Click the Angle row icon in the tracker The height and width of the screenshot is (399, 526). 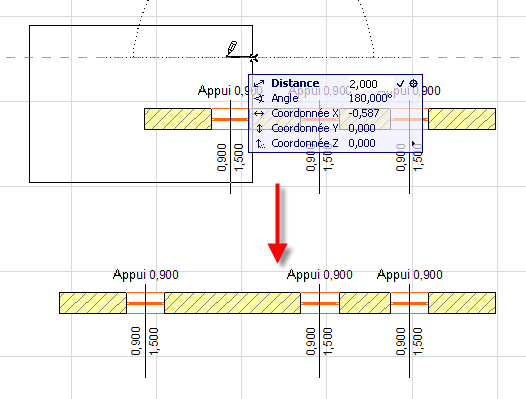click(x=259, y=99)
